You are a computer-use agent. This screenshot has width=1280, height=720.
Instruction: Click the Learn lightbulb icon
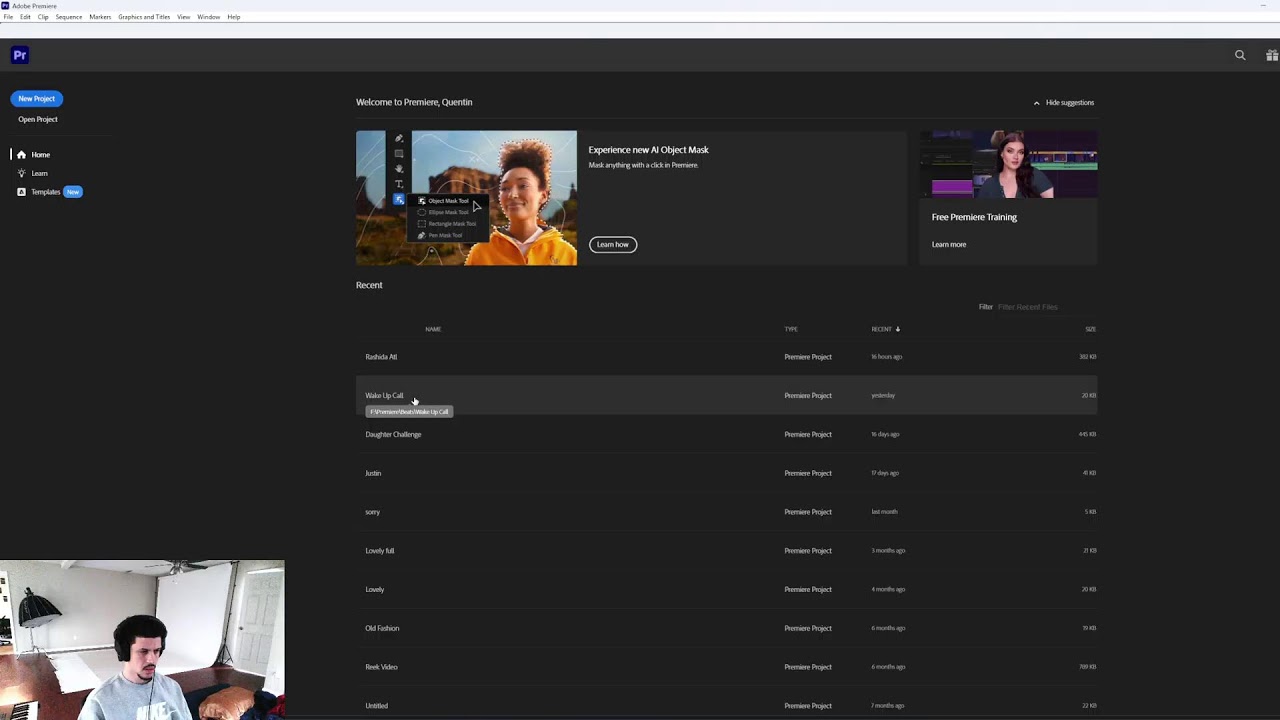point(21,173)
